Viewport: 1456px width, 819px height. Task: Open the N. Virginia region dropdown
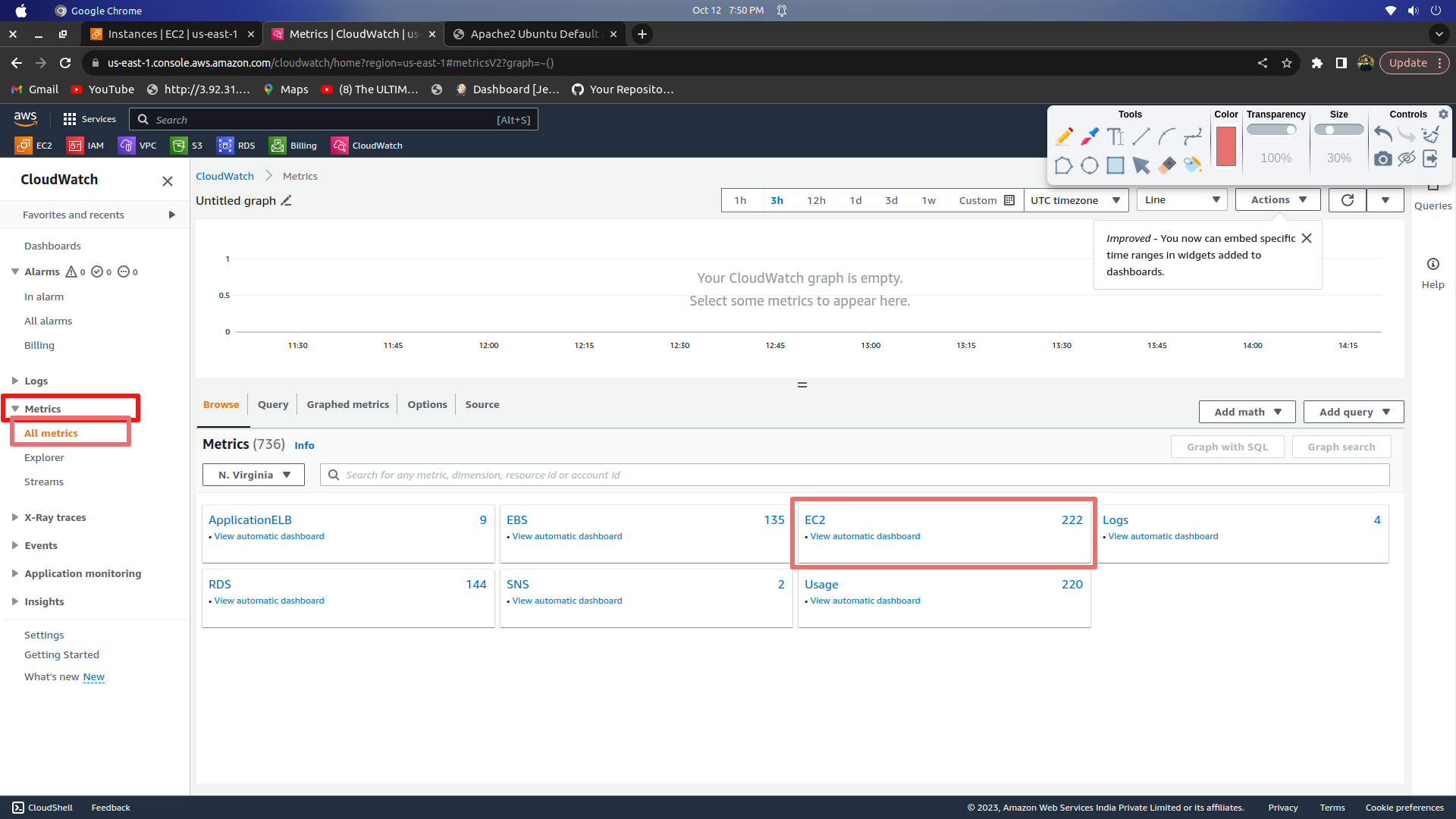pyautogui.click(x=253, y=475)
